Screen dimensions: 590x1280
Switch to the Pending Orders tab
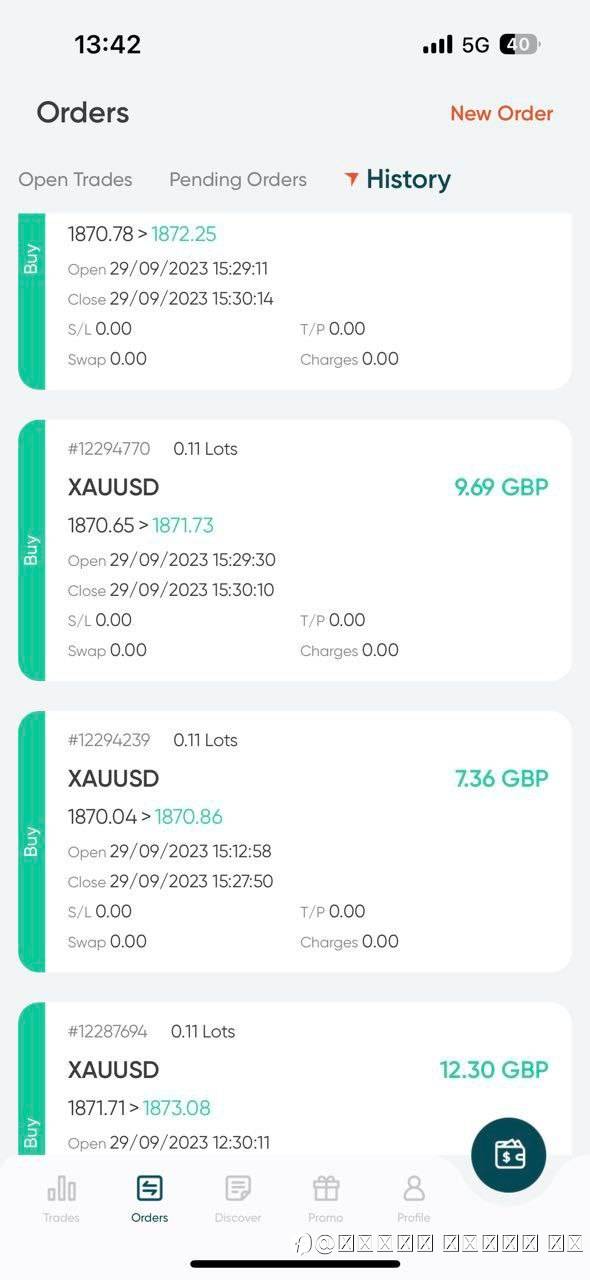click(238, 180)
